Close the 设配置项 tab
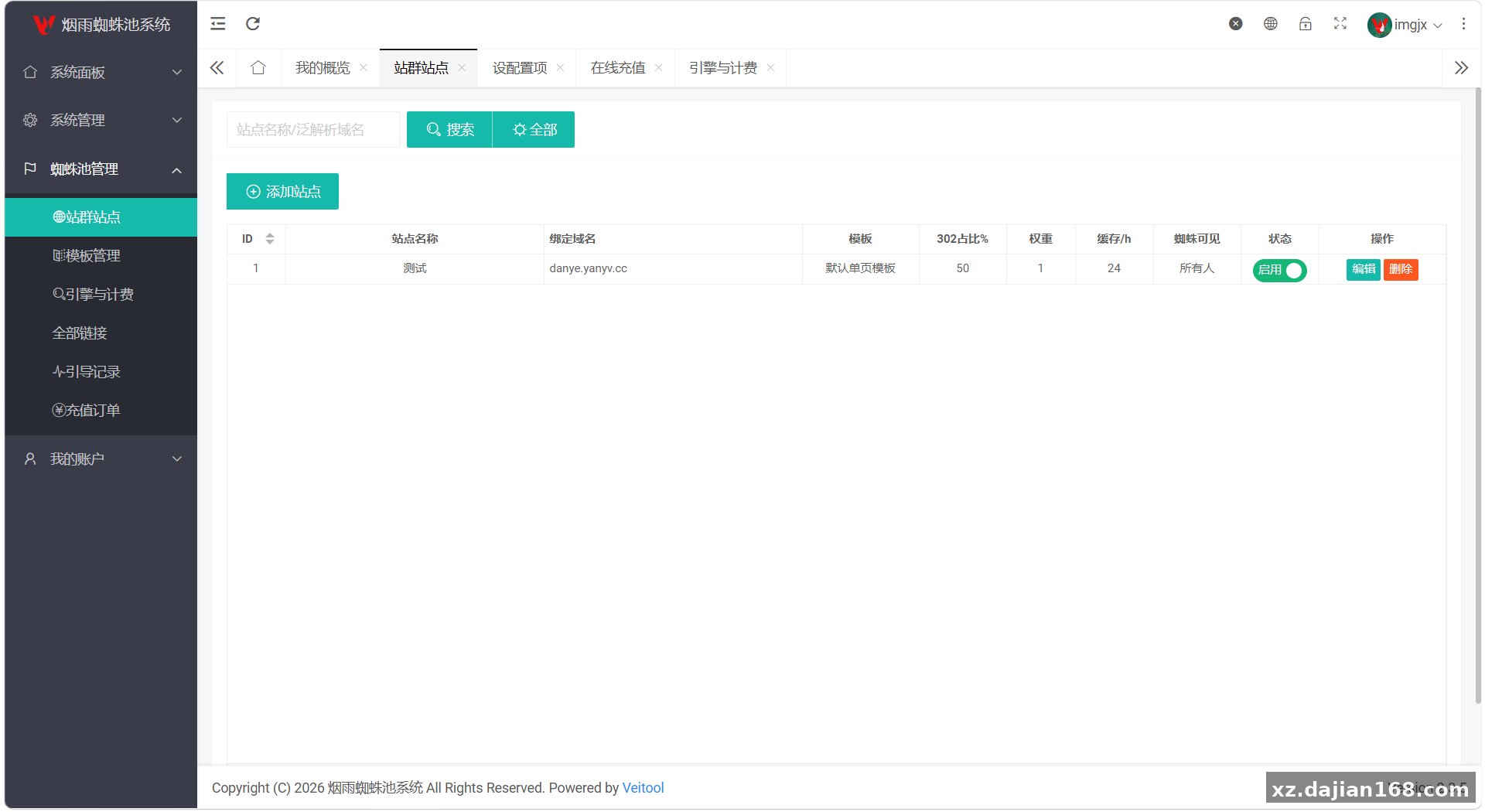1485x812 pixels. coord(560,68)
